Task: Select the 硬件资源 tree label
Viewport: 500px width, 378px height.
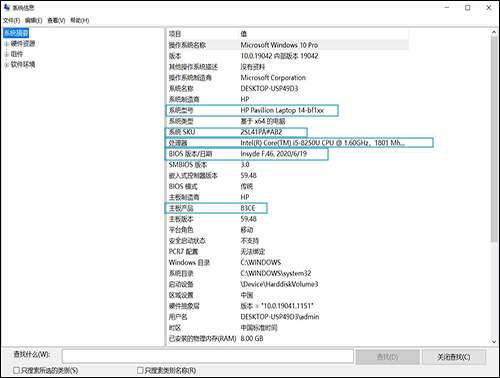Action: [x=23, y=44]
